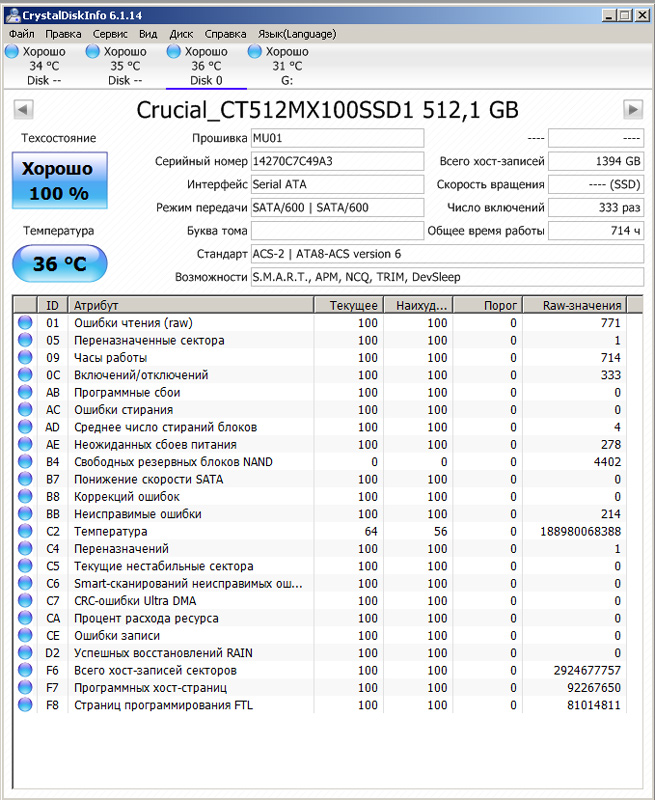Open the Язык(Language) menu

click(297, 34)
